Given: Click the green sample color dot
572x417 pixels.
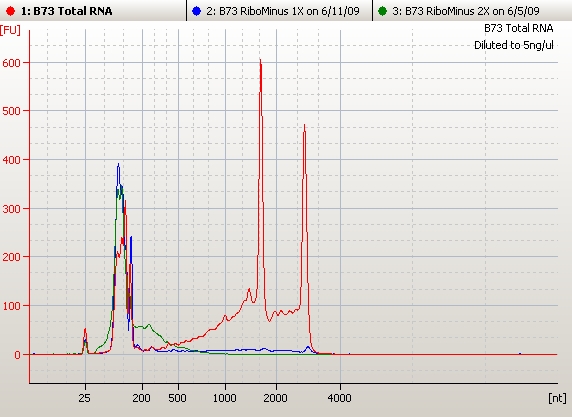Looking at the screenshot, I should [x=382, y=11].
